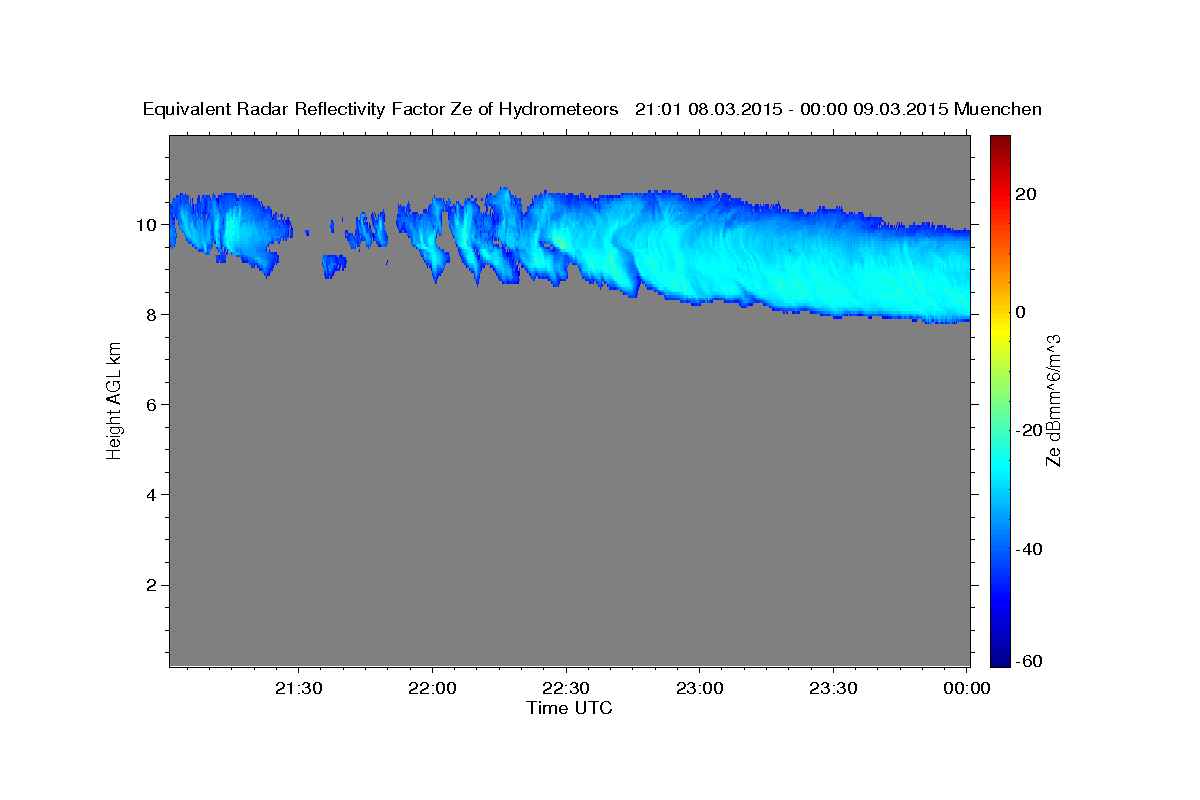Click the 21:30 time tick label
Viewport: 1200px width, 800px height.
[298, 688]
